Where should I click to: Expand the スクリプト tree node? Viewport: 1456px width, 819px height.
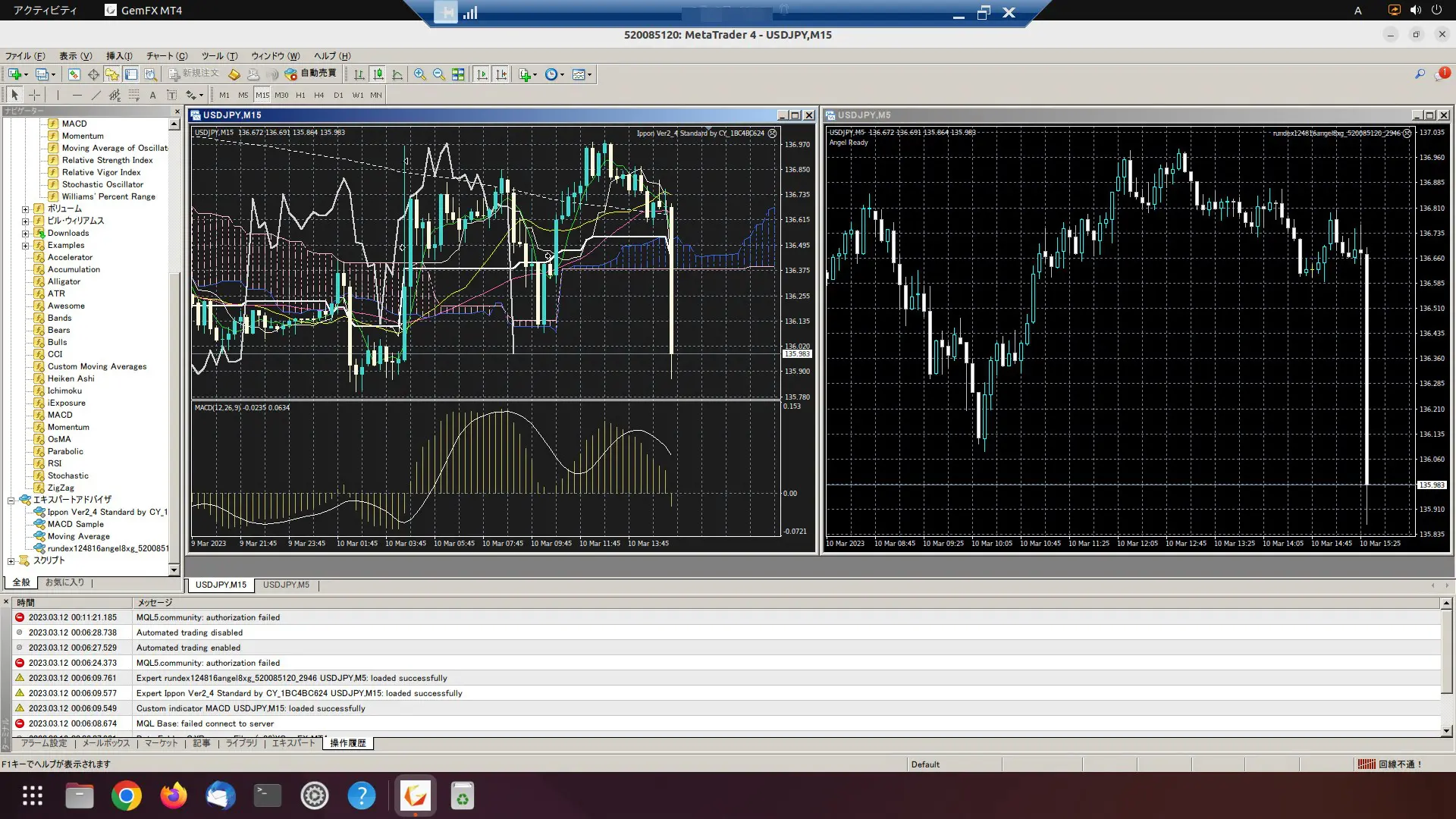click(x=11, y=561)
